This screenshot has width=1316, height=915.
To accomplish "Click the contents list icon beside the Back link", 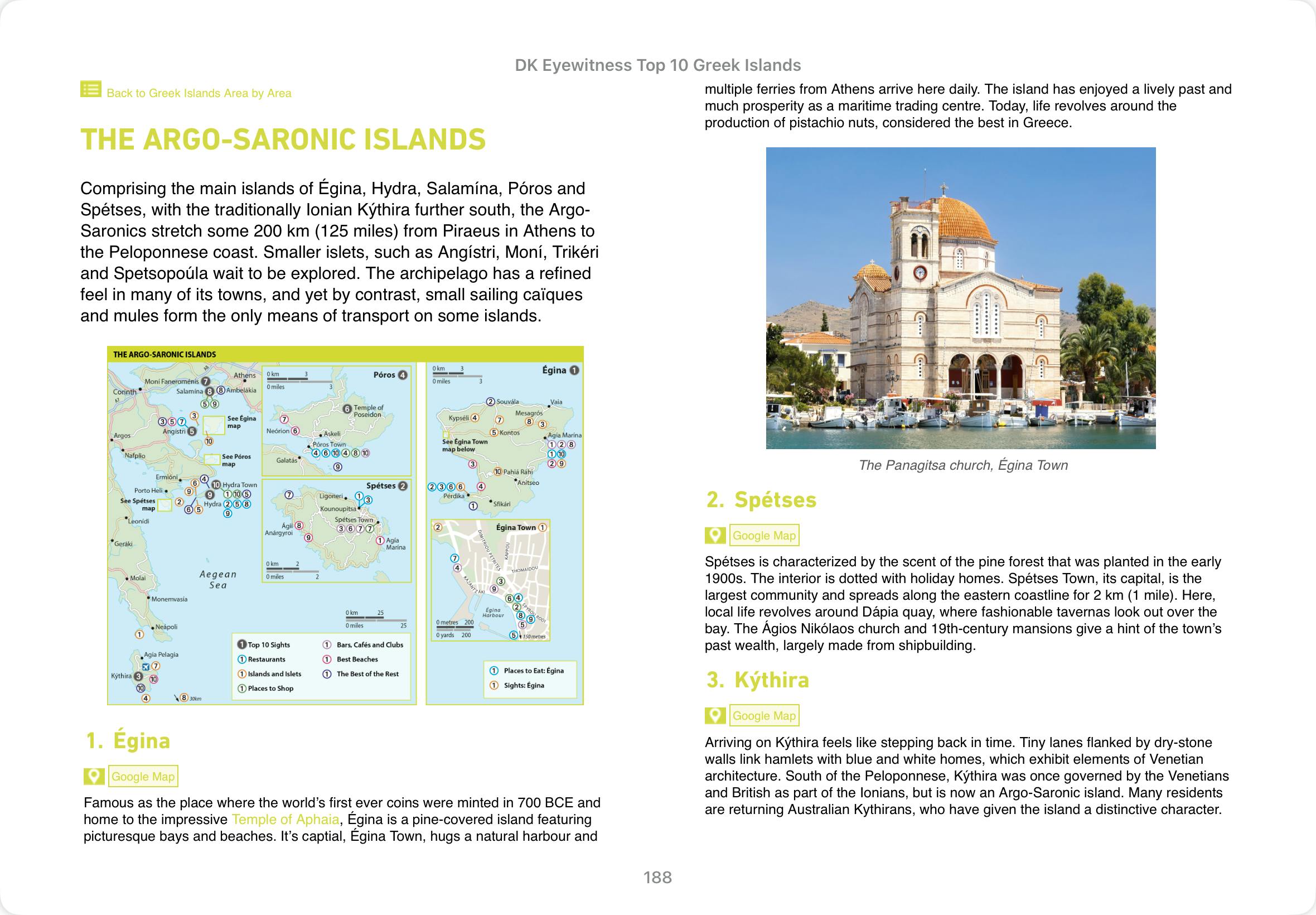I will pyautogui.click(x=90, y=89).
